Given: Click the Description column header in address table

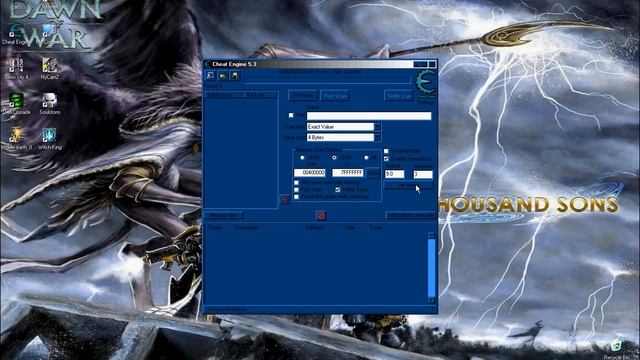Looking at the screenshot, I should coord(247,228).
